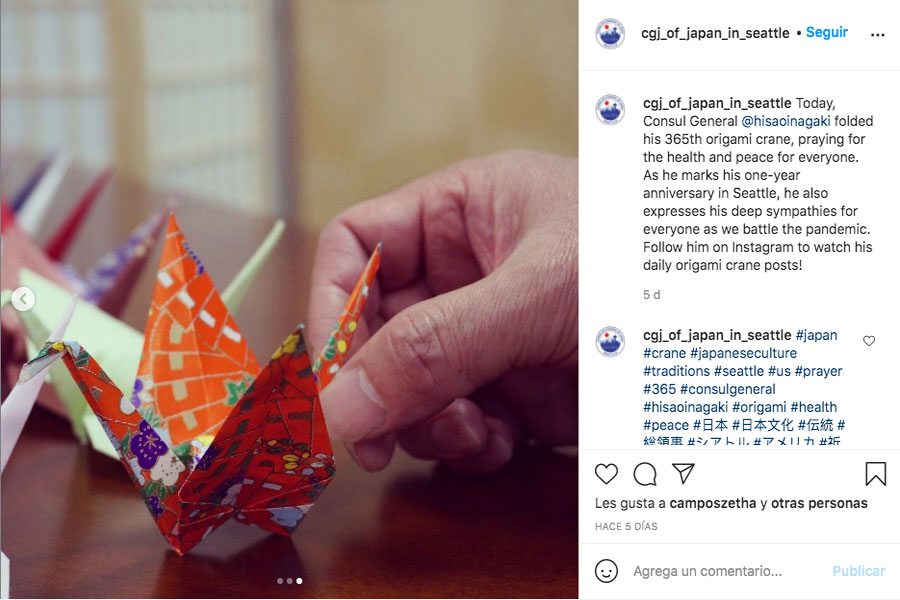Open the #consulgeneral hashtag link
900x600 pixels.
[x=728, y=389]
